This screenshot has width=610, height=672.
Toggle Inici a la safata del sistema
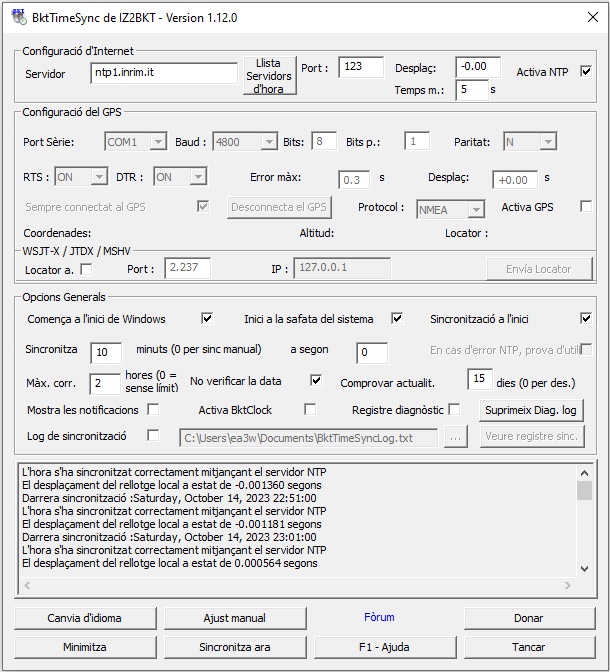coord(397,318)
